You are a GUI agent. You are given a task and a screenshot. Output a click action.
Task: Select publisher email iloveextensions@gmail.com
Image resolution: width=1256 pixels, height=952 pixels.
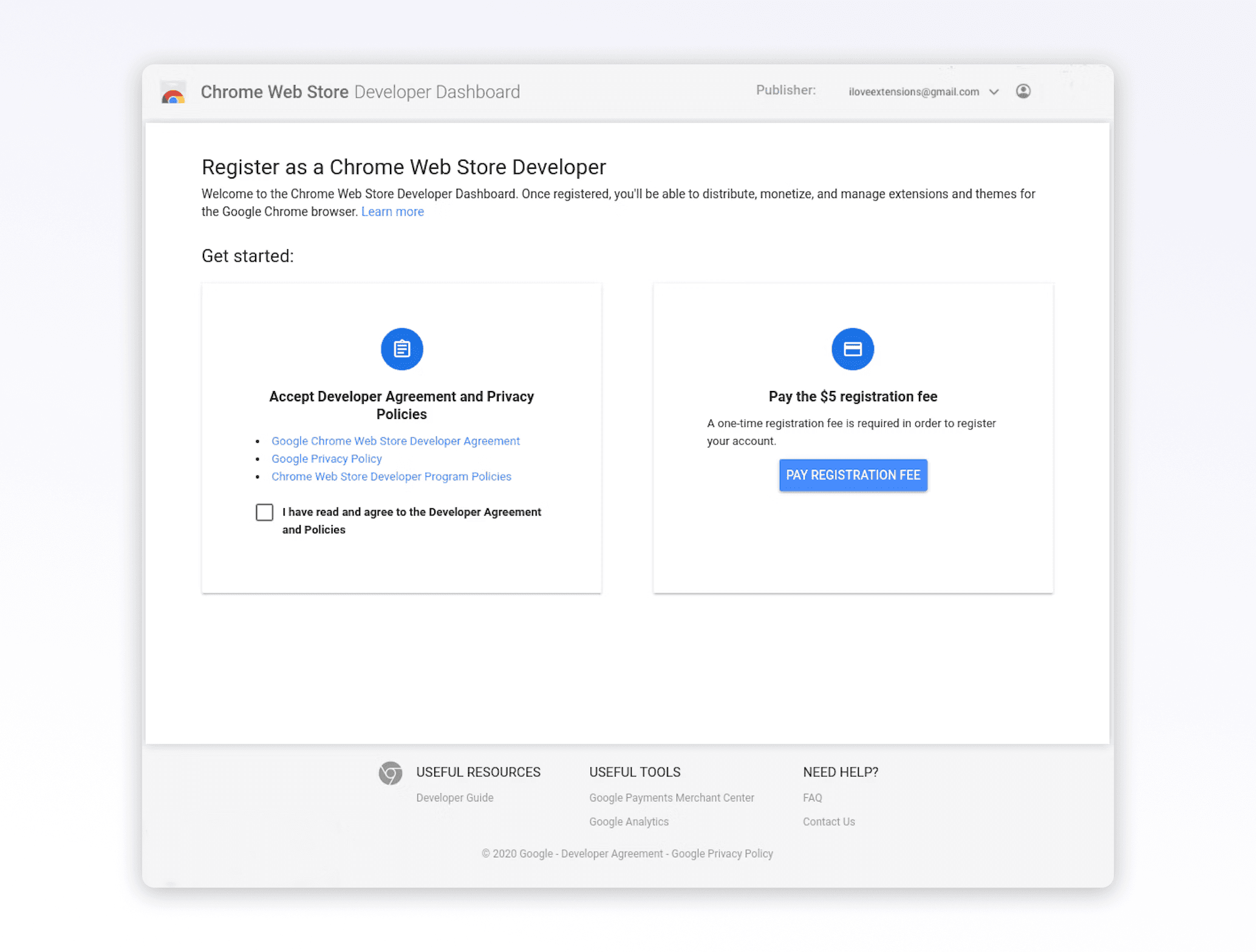coord(914,92)
